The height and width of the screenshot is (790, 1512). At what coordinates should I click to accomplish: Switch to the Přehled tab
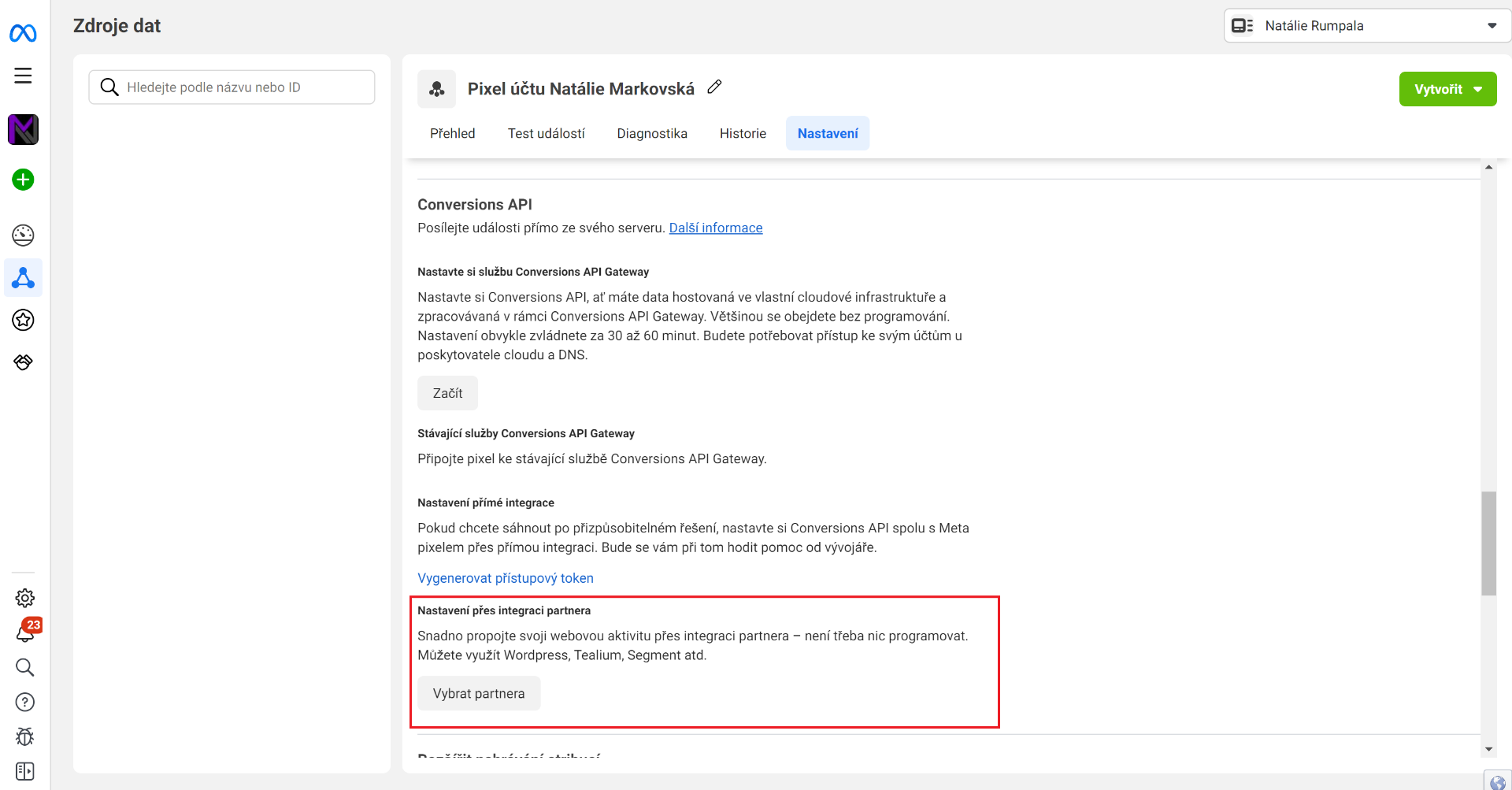click(x=453, y=133)
